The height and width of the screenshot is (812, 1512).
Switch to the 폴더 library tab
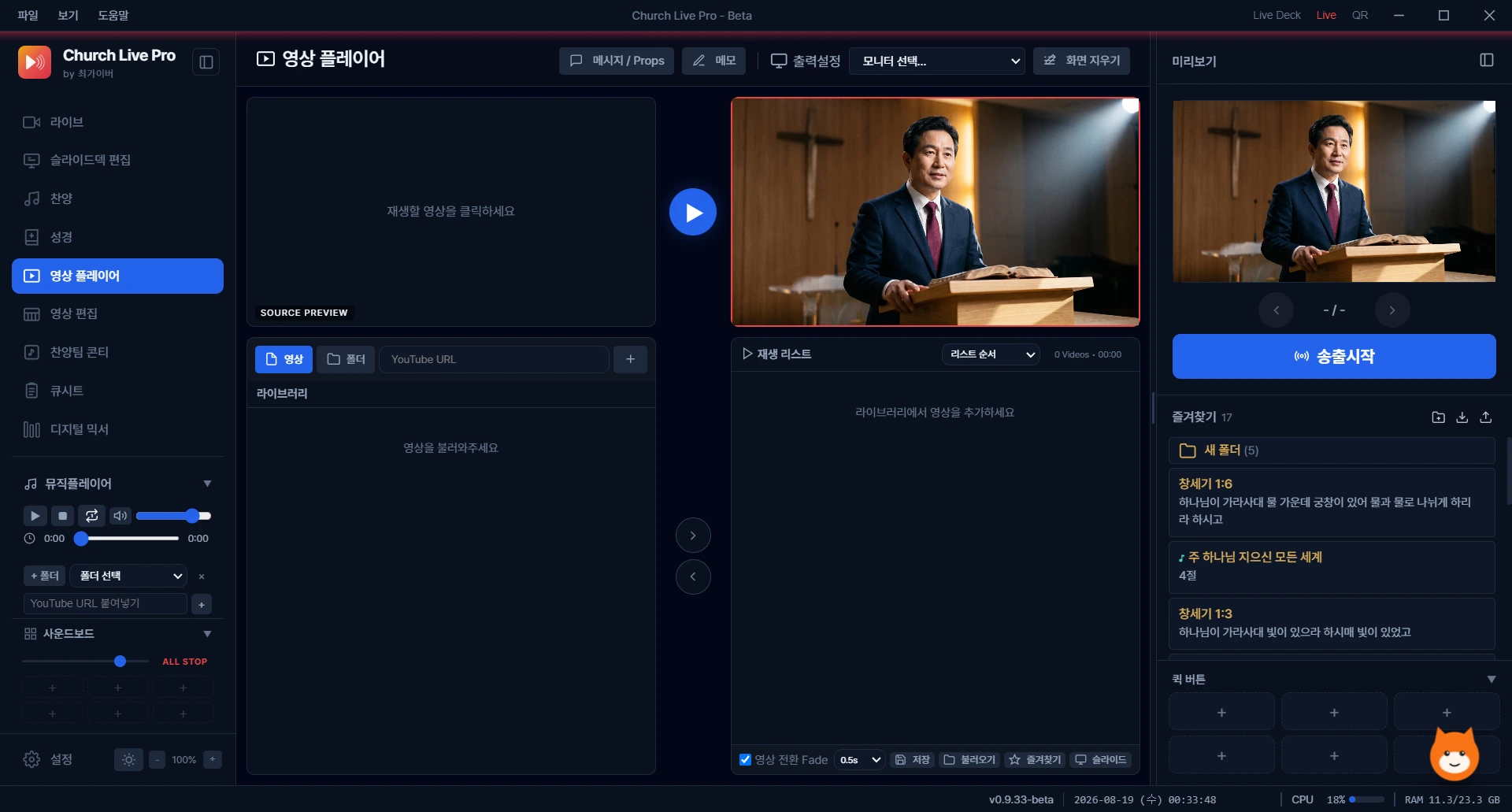346,359
